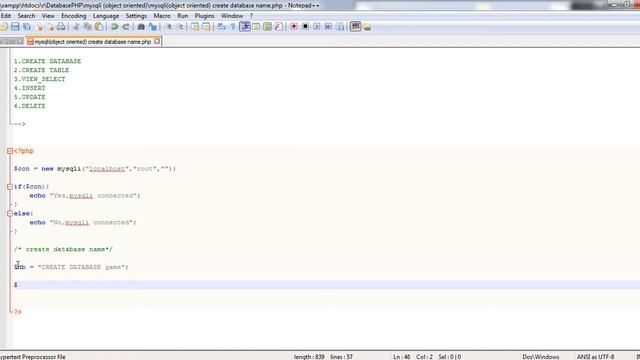Open the Macro menu

pos(162,16)
